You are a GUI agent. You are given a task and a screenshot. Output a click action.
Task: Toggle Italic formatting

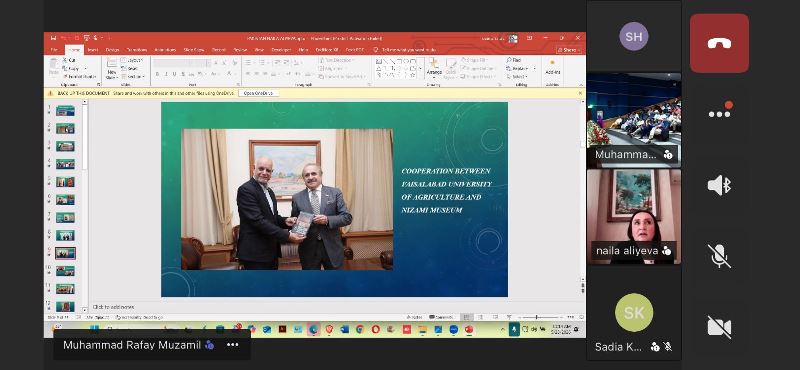point(166,74)
